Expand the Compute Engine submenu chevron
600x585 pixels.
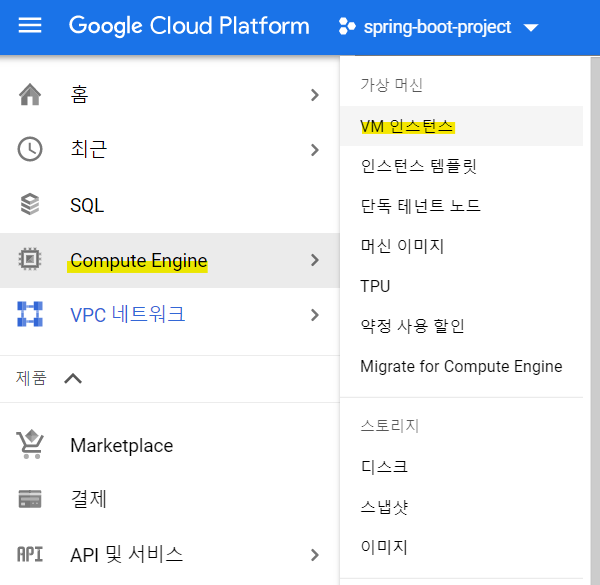(x=315, y=260)
